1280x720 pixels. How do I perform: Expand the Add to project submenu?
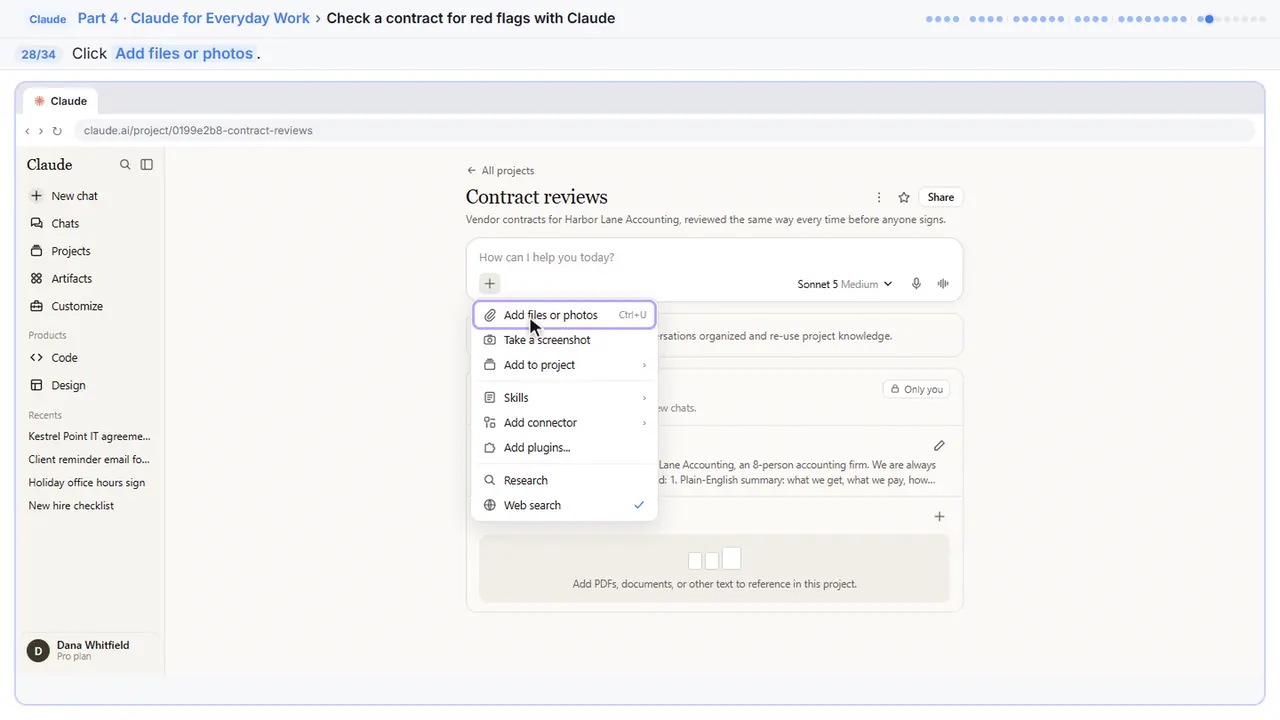click(x=564, y=365)
